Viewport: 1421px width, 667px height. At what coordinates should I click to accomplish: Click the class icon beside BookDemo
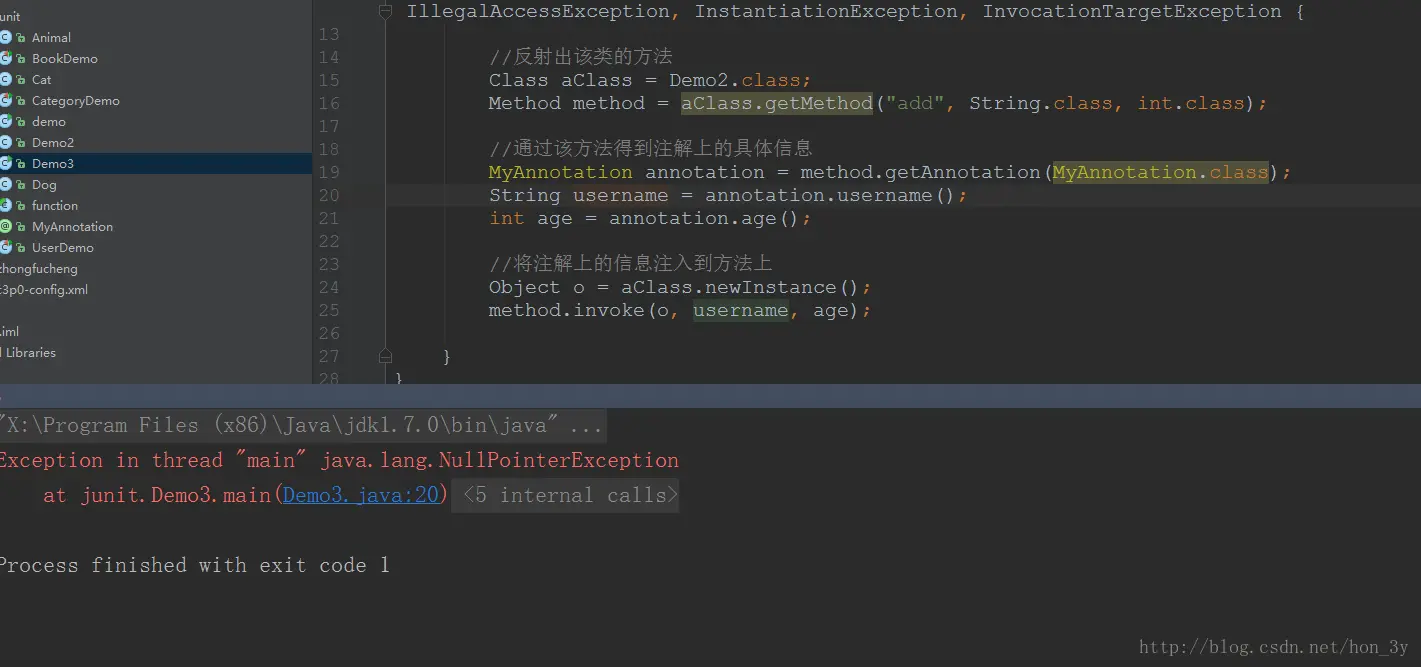[x=5, y=58]
